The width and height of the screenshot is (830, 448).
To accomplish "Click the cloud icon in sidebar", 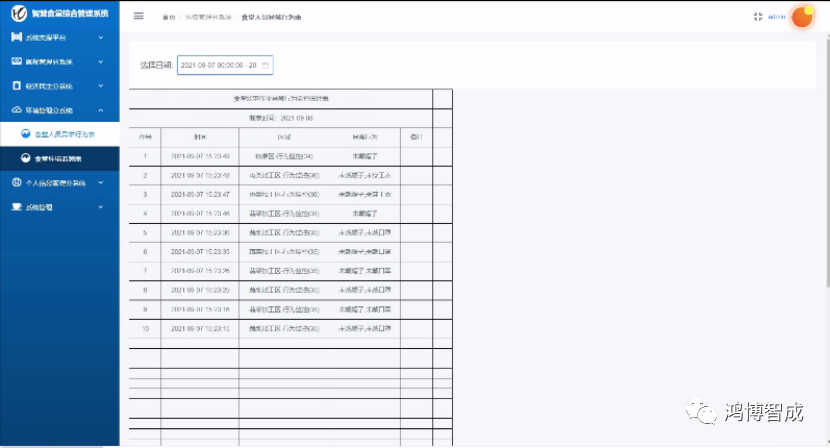I will 17,110.
